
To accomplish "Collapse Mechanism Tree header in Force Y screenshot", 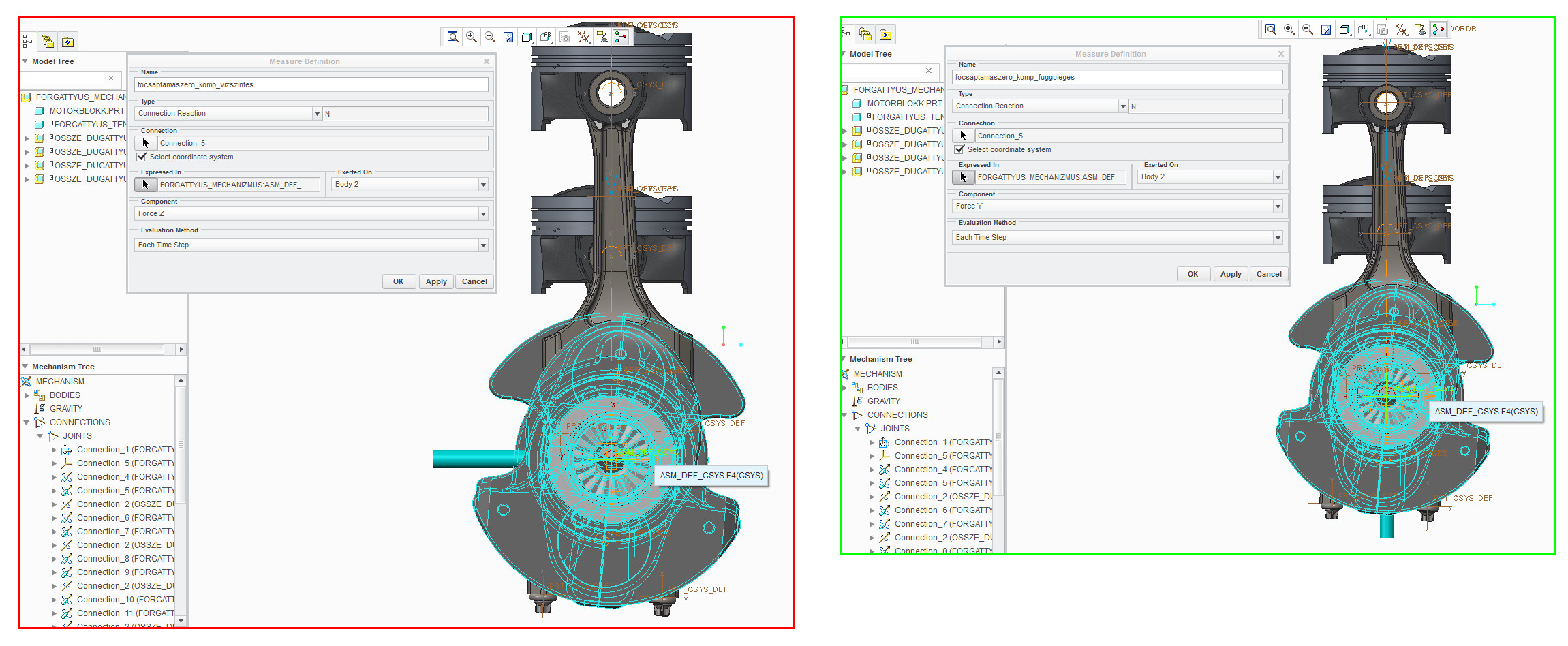I will pos(843,359).
